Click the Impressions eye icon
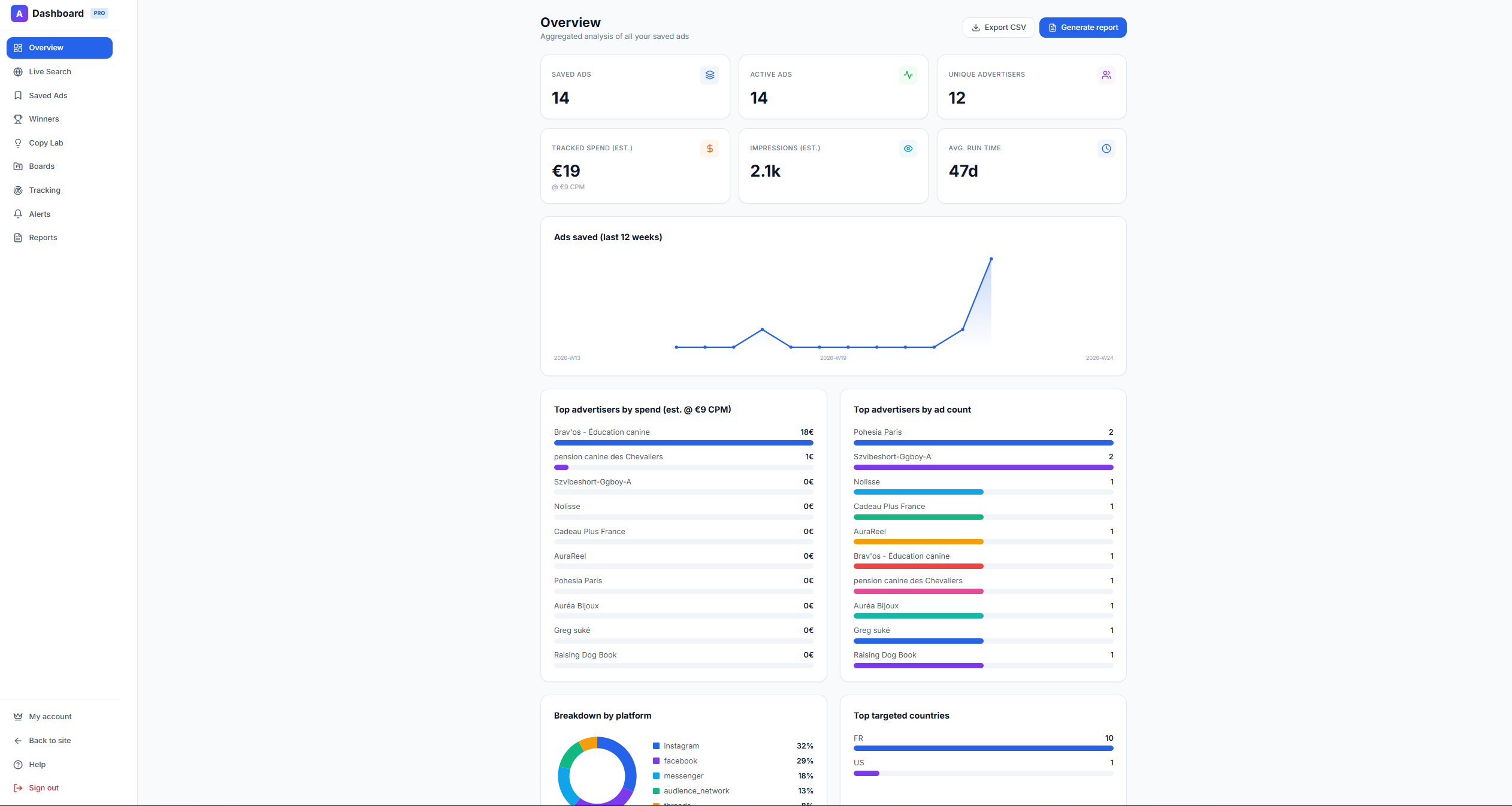 tap(908, 149)
